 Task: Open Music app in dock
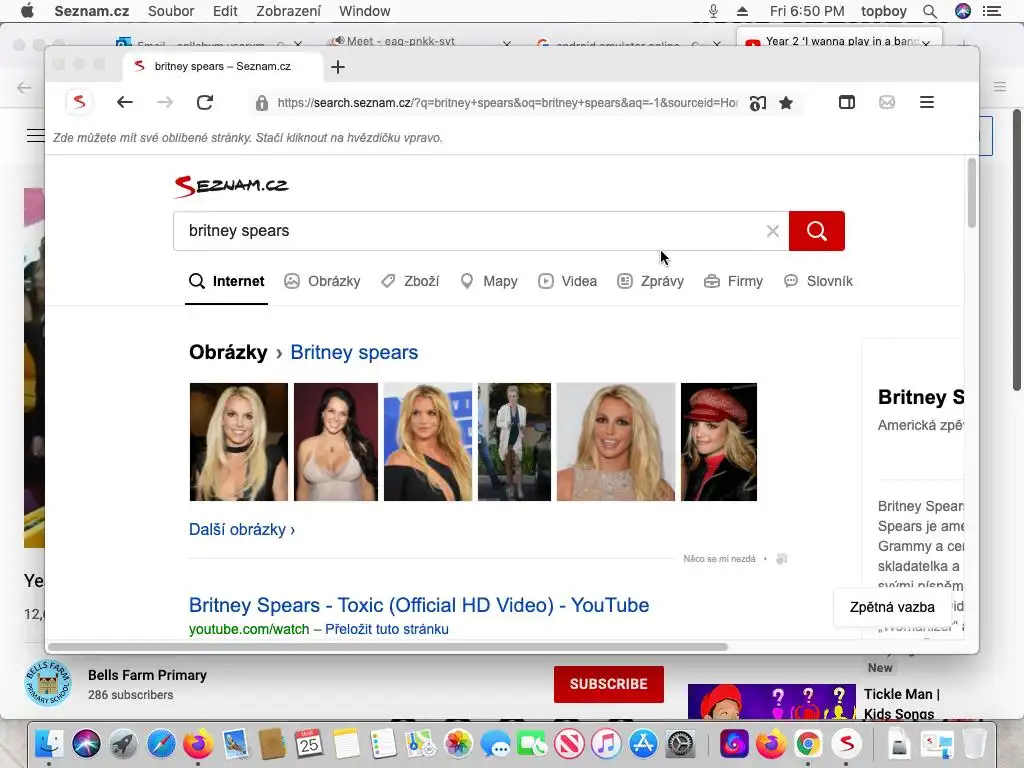click(606, 744)
